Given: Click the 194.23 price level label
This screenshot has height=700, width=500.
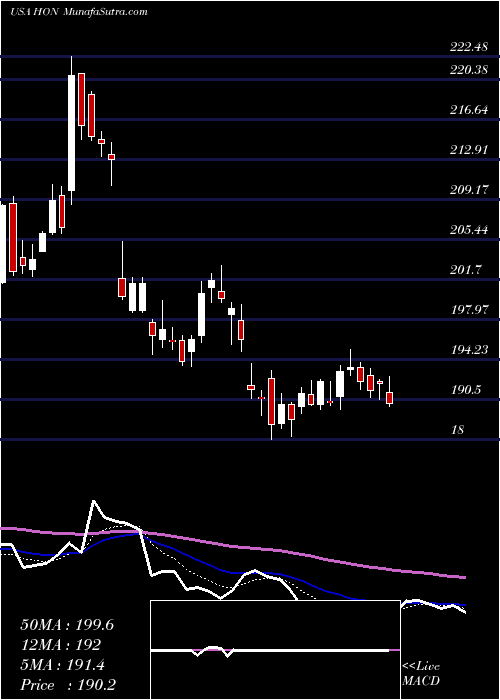Looking at the screenshot, I should [469, 350].
